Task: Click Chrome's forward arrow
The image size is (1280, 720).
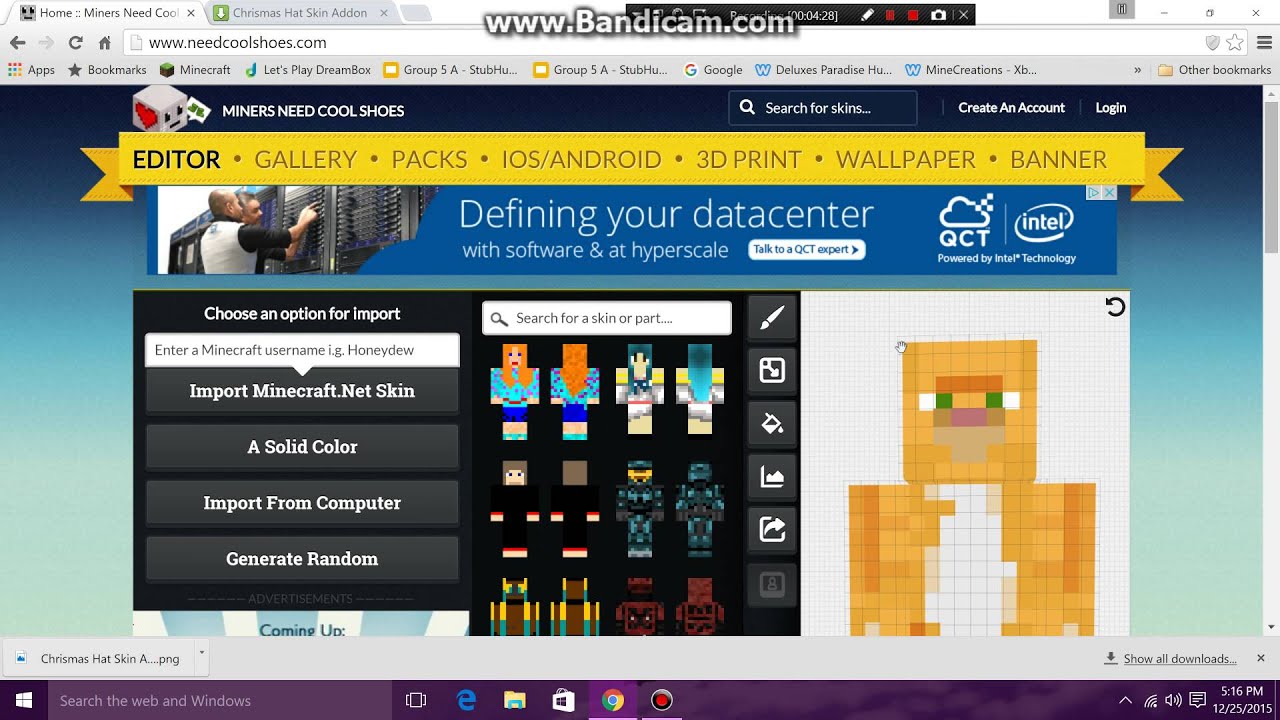Action: pyautogui.click(x=45, y=42)
